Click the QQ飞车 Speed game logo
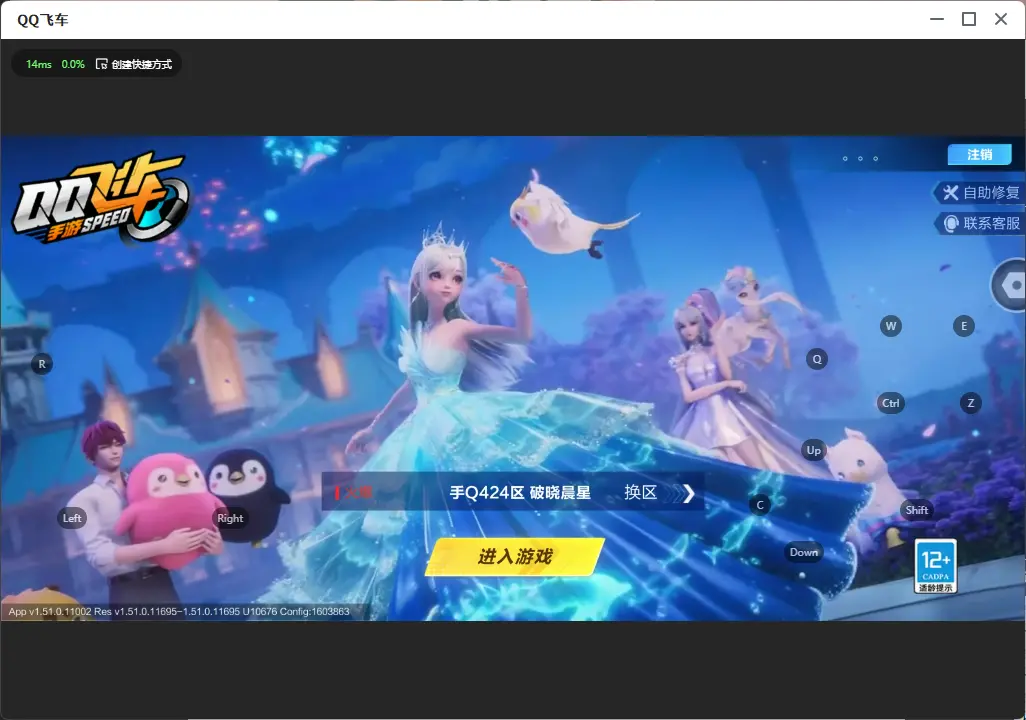 coord(99,197)
